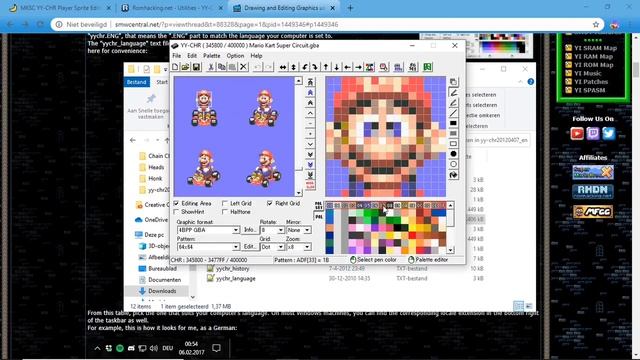The height and width of the screenshot is (360, 640).
Task: Select the Pen drawing tool
Action: point(453,92)
